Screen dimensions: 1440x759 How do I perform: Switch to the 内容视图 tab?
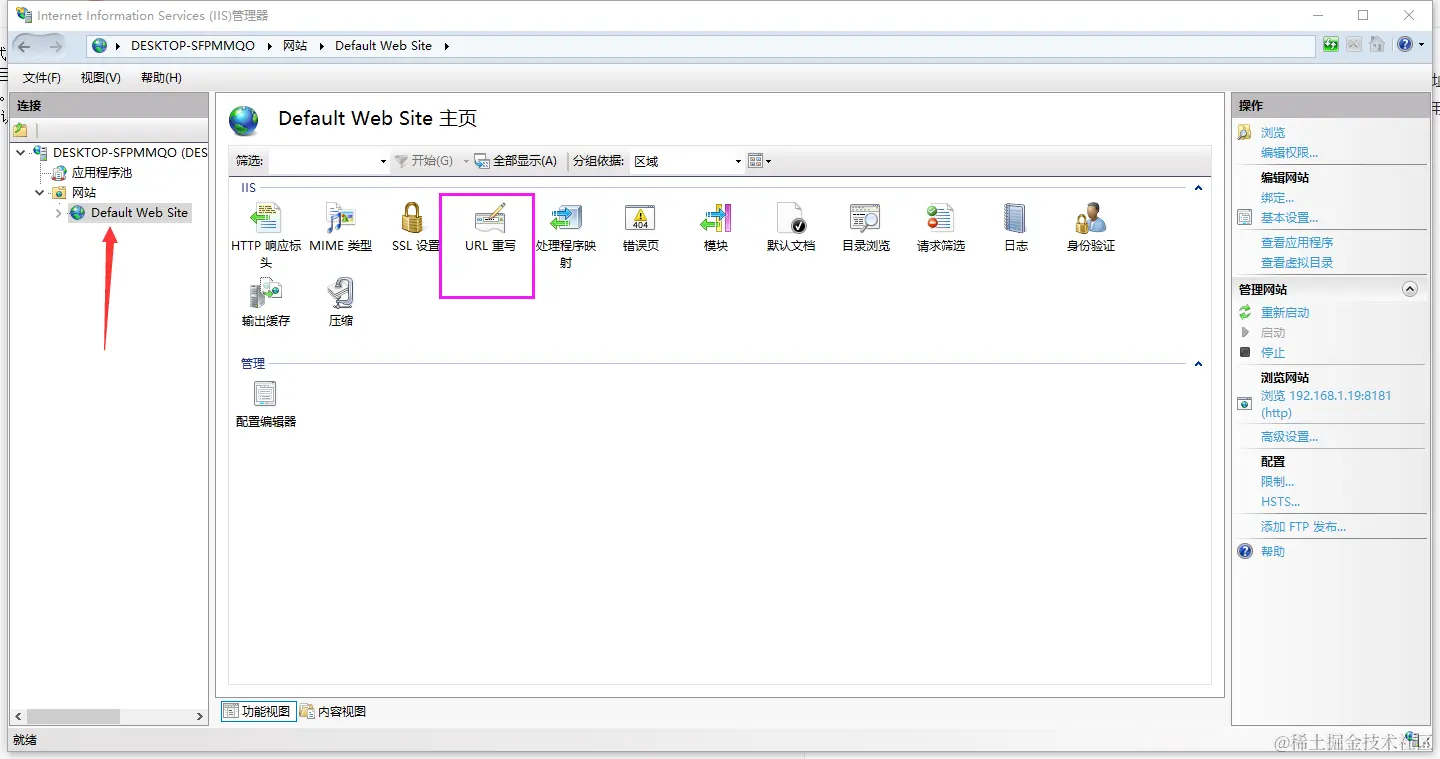tap(333, 711)
